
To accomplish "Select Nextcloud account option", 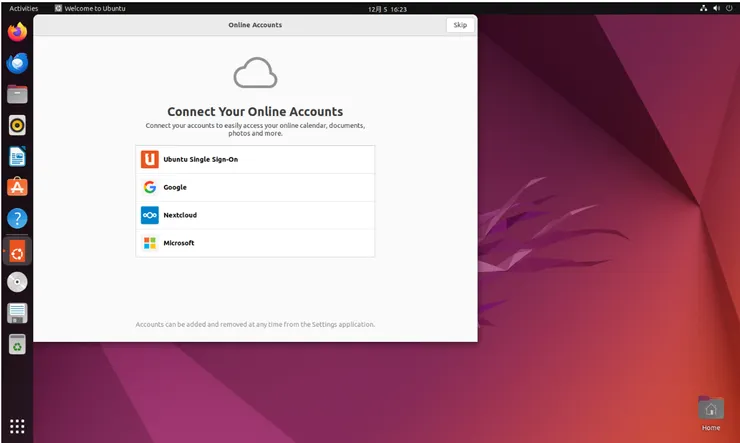I will point(255,215).
